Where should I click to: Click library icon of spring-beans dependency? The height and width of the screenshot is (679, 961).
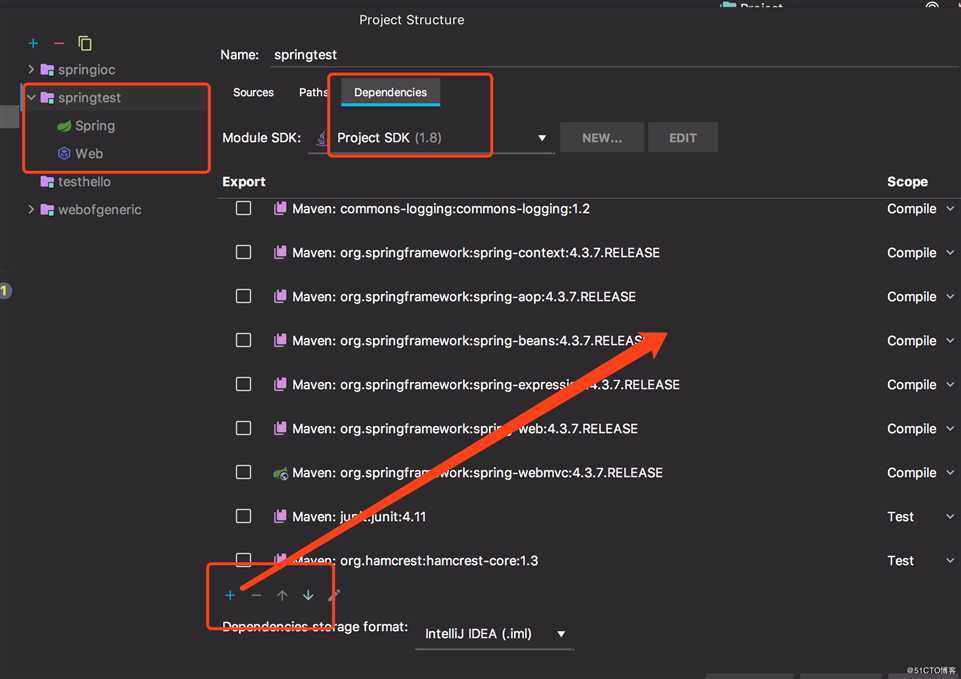[280, 340]
